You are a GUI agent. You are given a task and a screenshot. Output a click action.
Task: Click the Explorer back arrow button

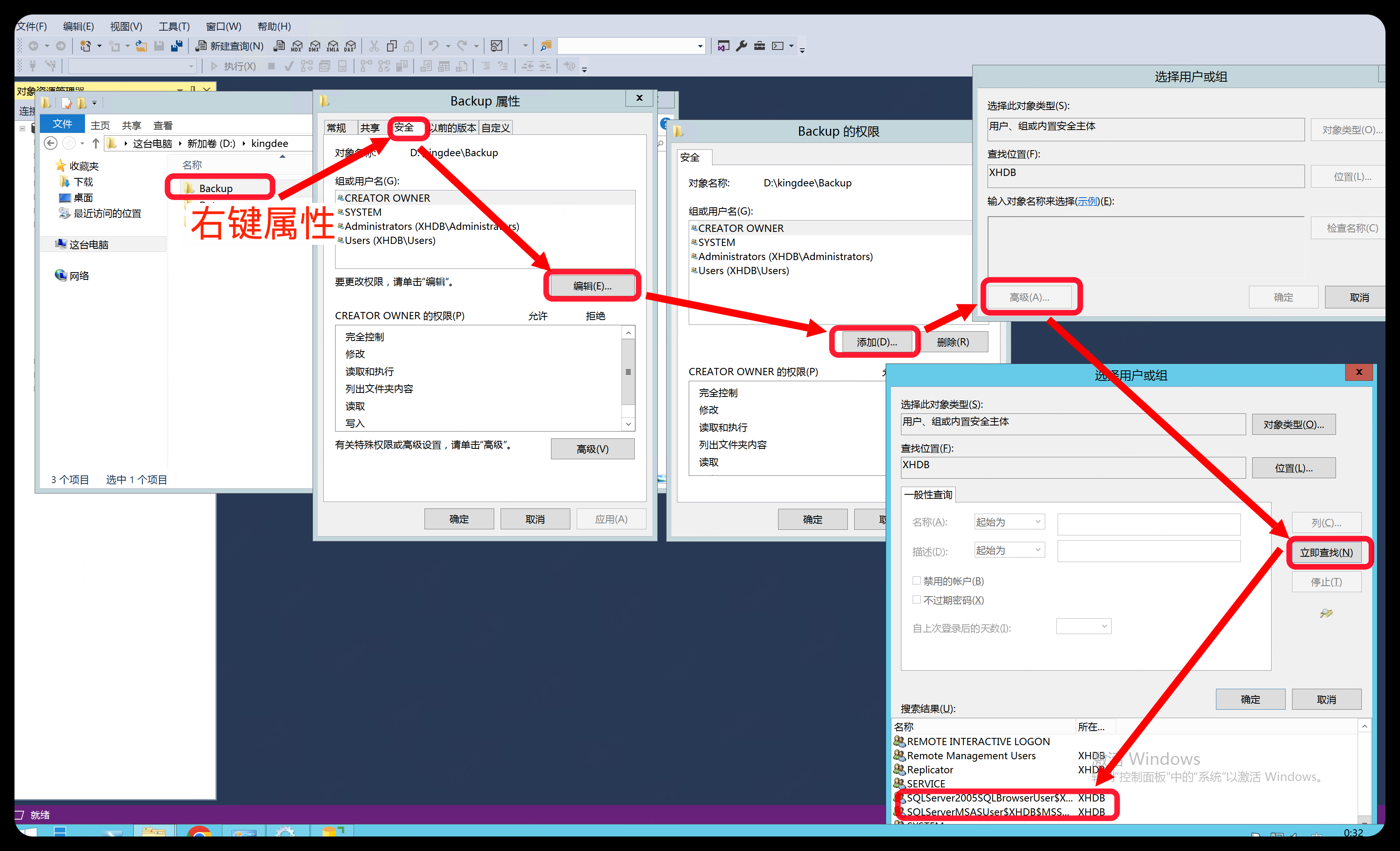(51, 143)
